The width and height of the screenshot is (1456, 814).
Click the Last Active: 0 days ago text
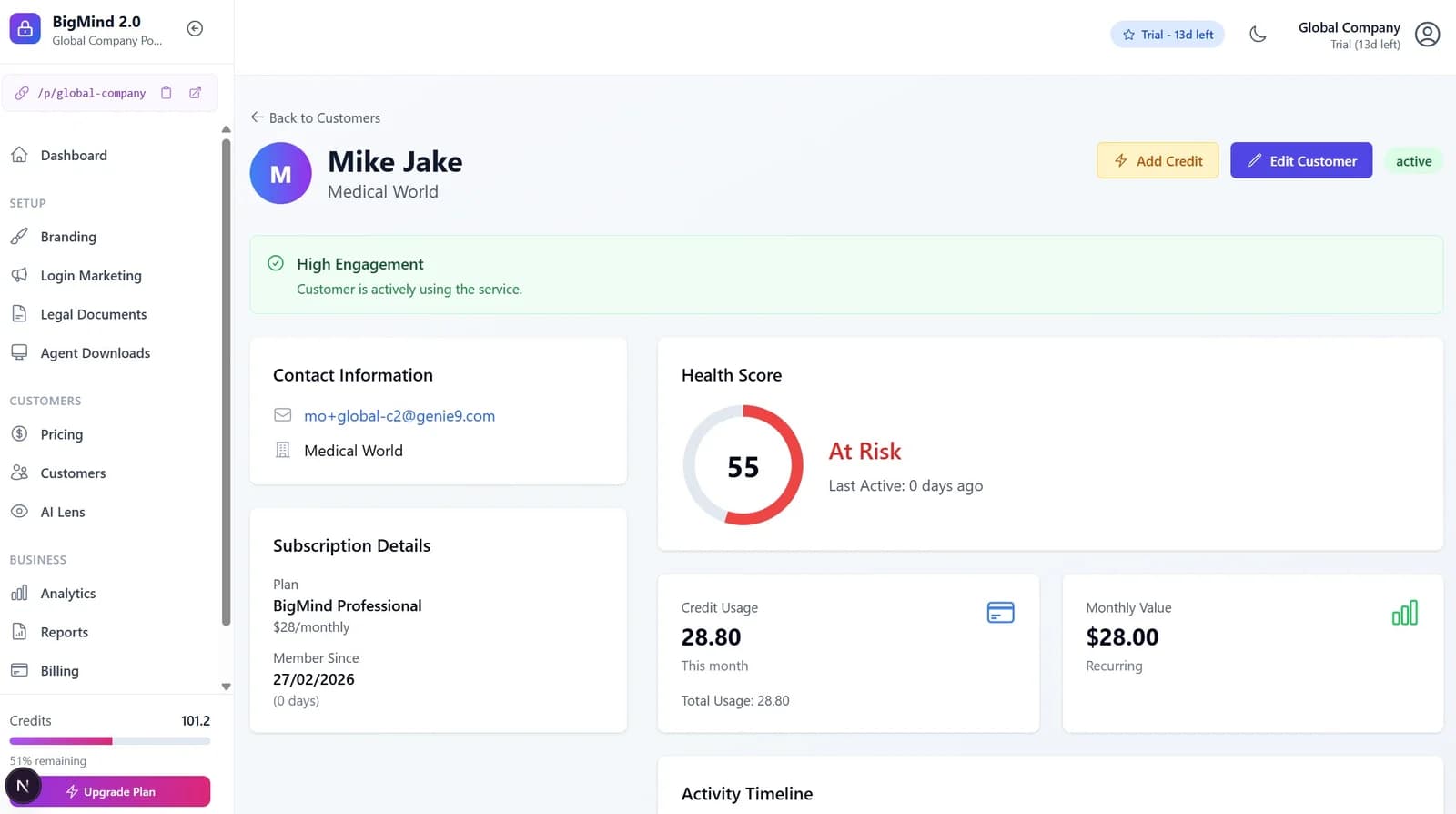pyautogui.click(x=905, y=486)
